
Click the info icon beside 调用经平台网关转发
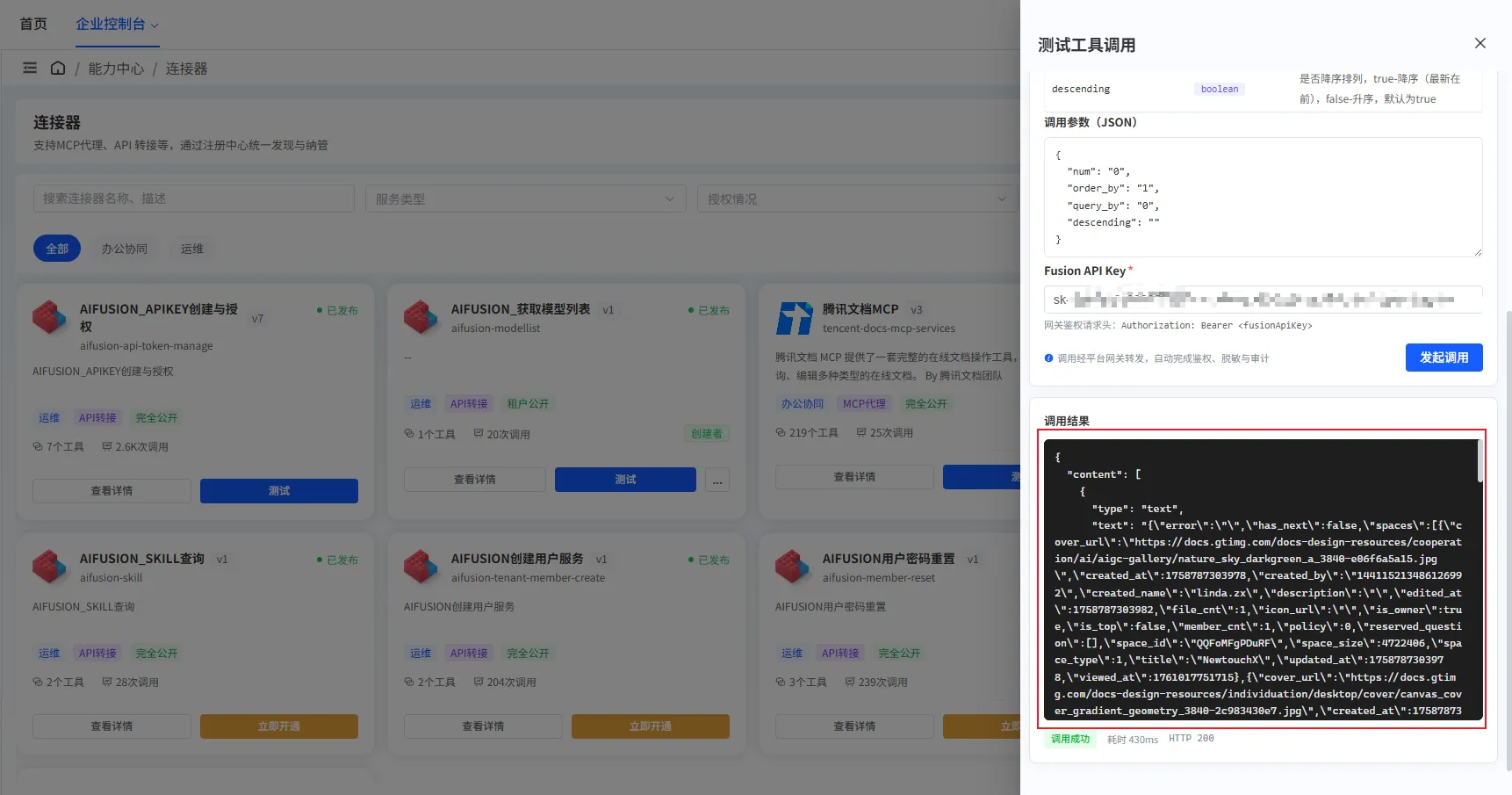[1048, 358]
